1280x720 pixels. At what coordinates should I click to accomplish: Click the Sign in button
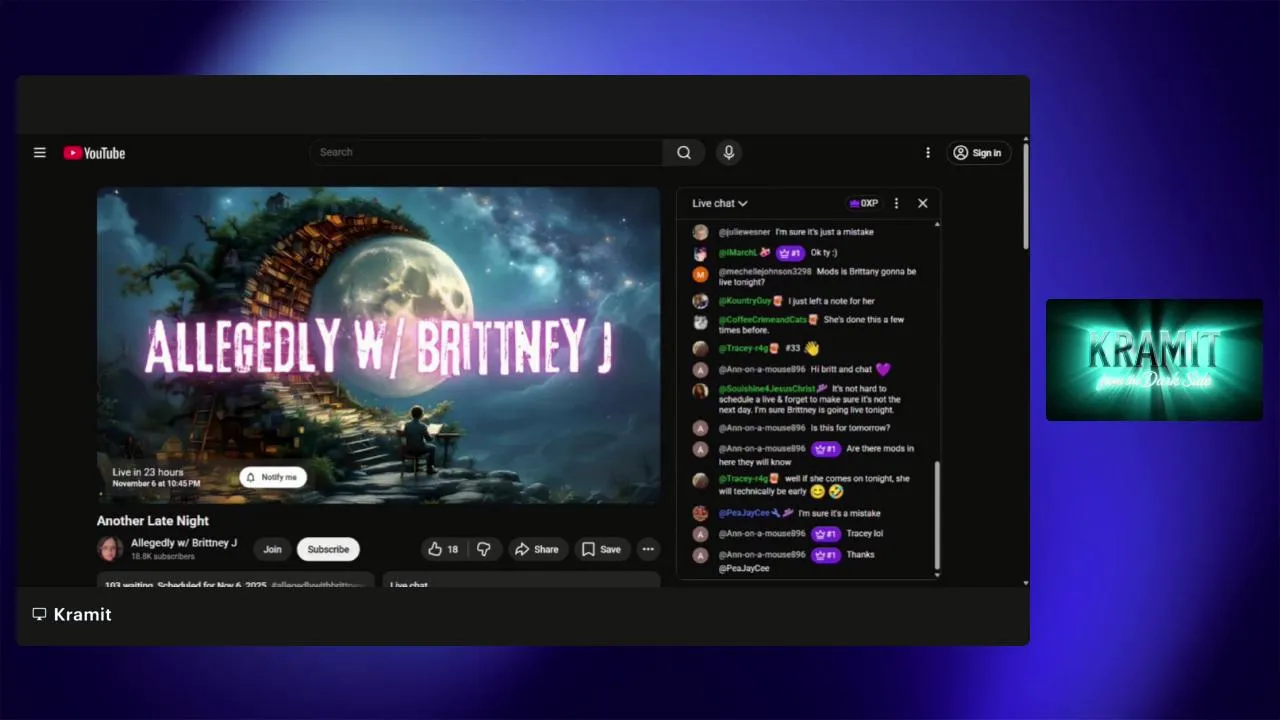click(x=978, y=153)
